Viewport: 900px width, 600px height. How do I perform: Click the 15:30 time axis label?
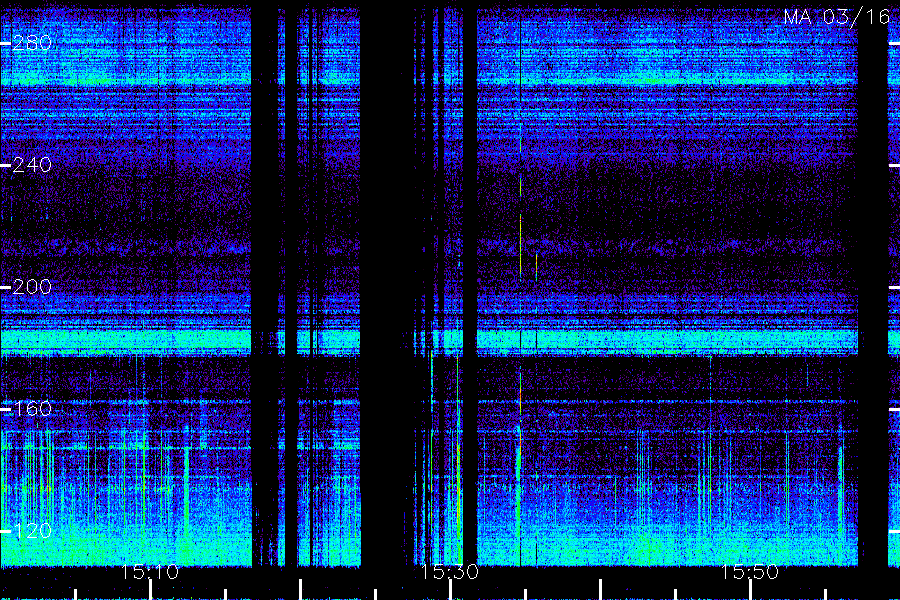coord(450,572)
